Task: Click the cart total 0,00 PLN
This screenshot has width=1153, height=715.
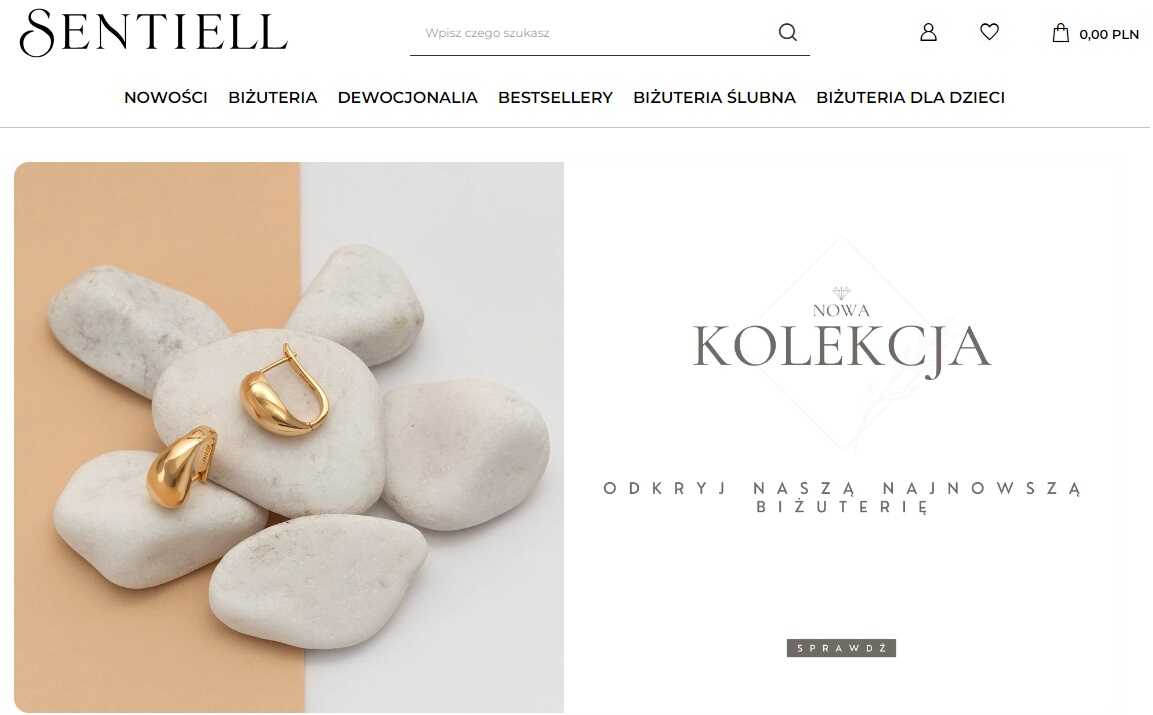Action: [x=1109, y=35]
